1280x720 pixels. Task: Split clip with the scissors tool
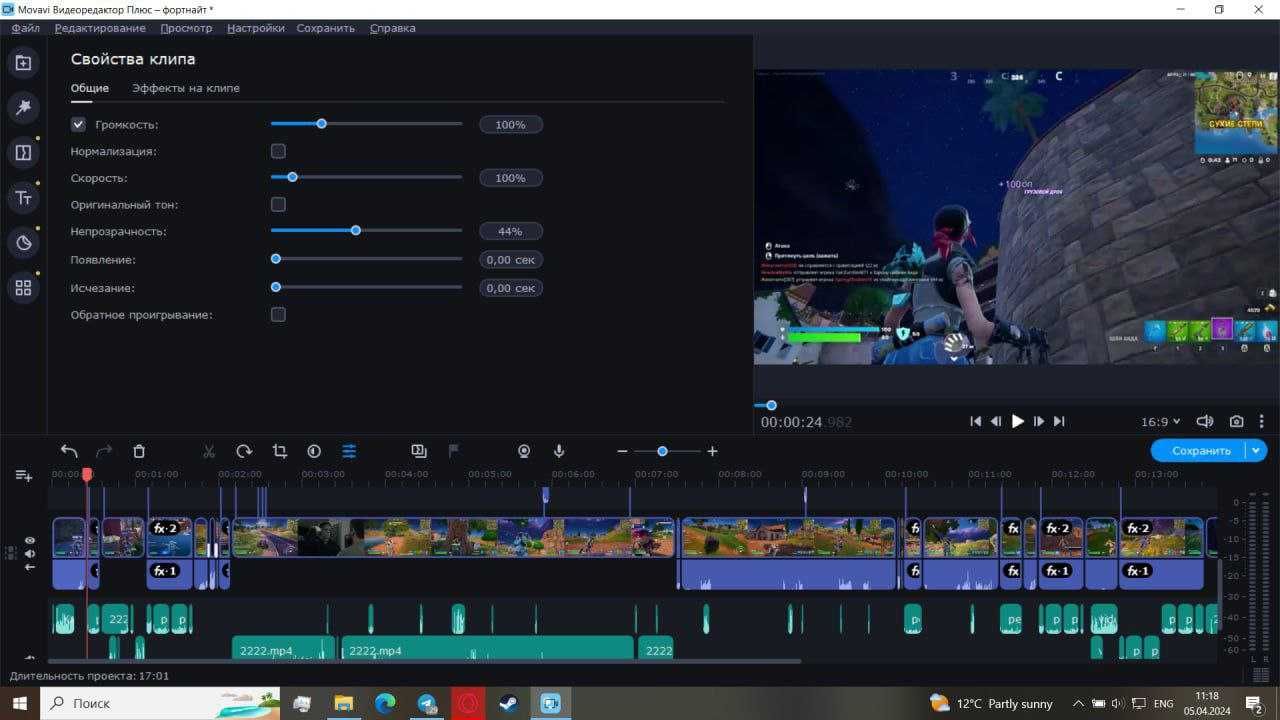pyautogui.click(x=209, y=451)
